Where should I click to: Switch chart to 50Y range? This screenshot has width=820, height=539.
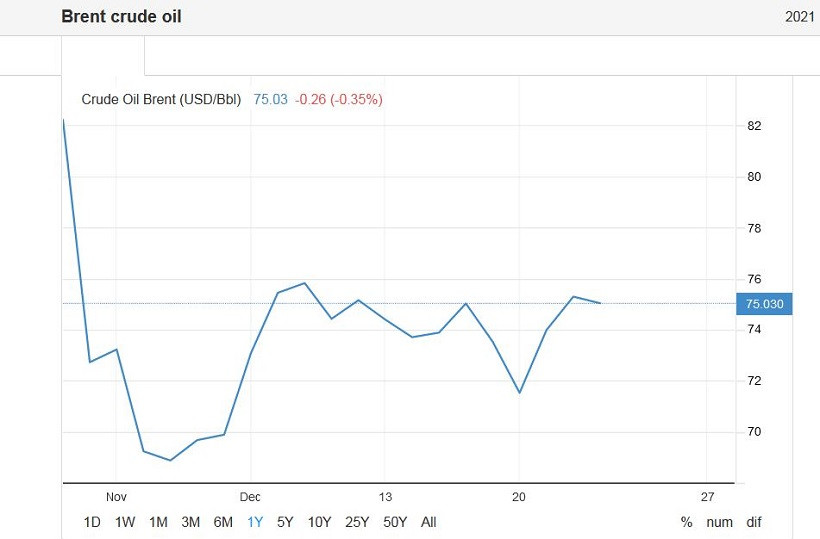[x=395, y=522]
